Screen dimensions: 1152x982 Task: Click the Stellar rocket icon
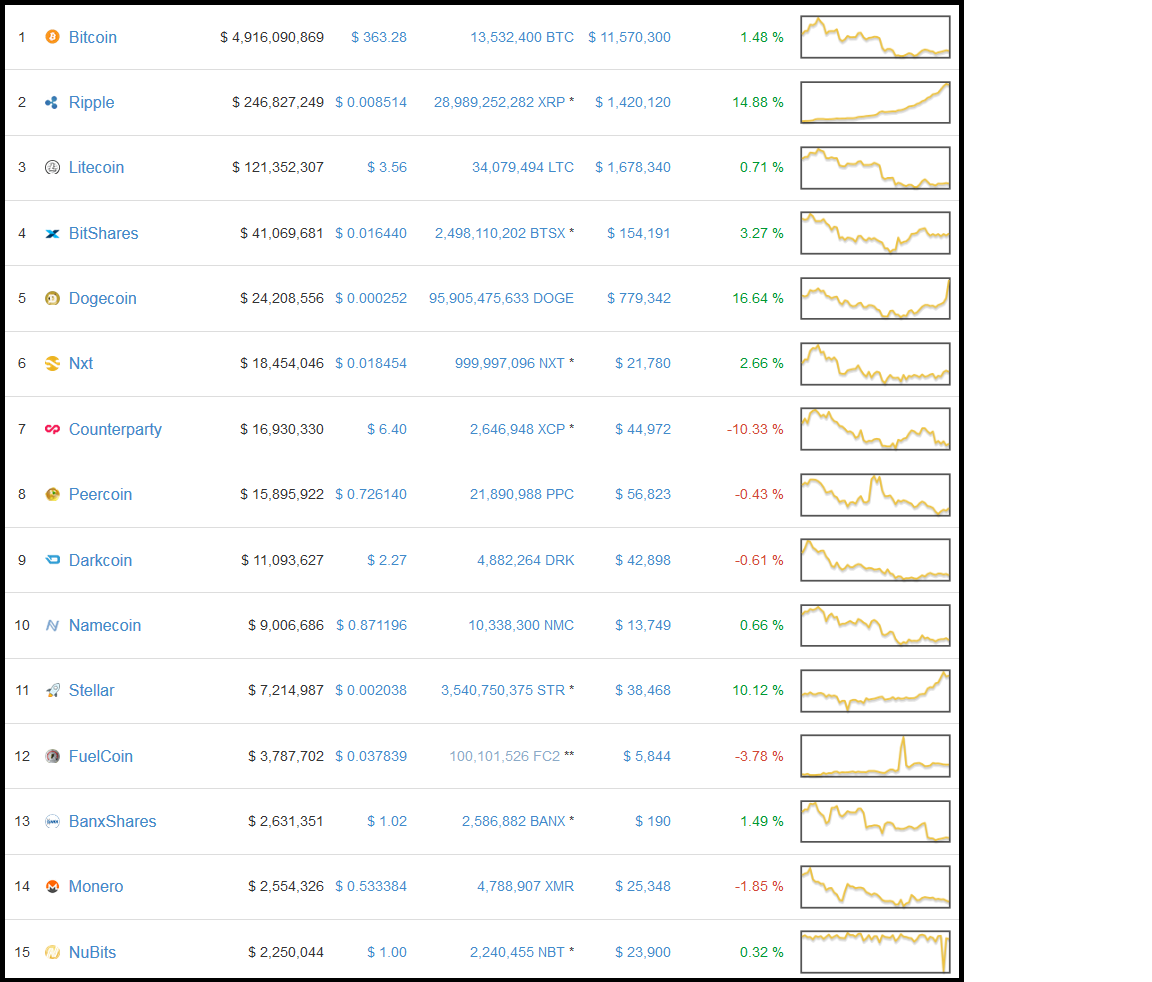point(52,690)
